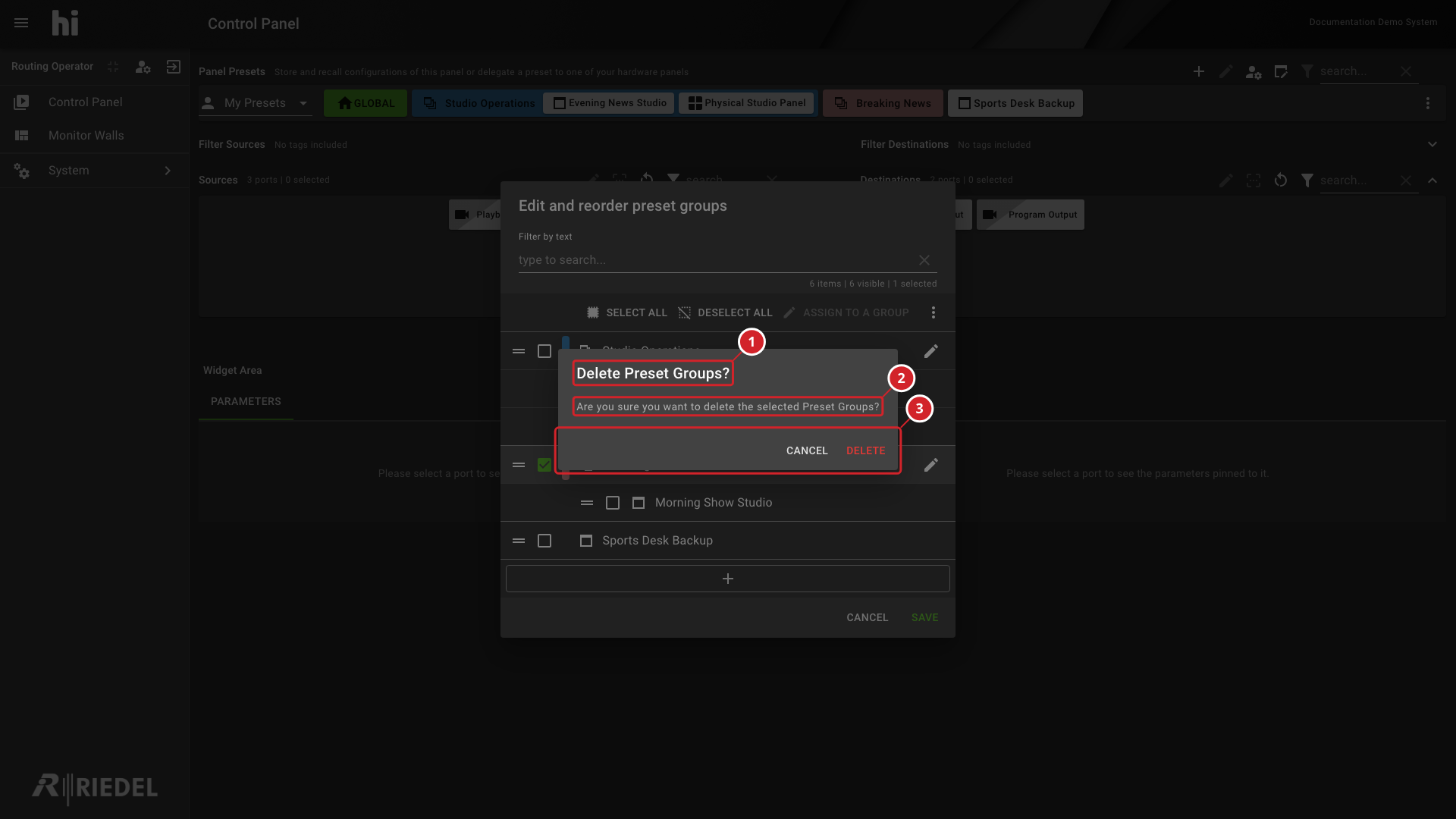The height and width of the screenshot is (819, 1456).
Task: Click CANCEL in the Delete Preset Groups dialog
Action: (x=807, y=450)
